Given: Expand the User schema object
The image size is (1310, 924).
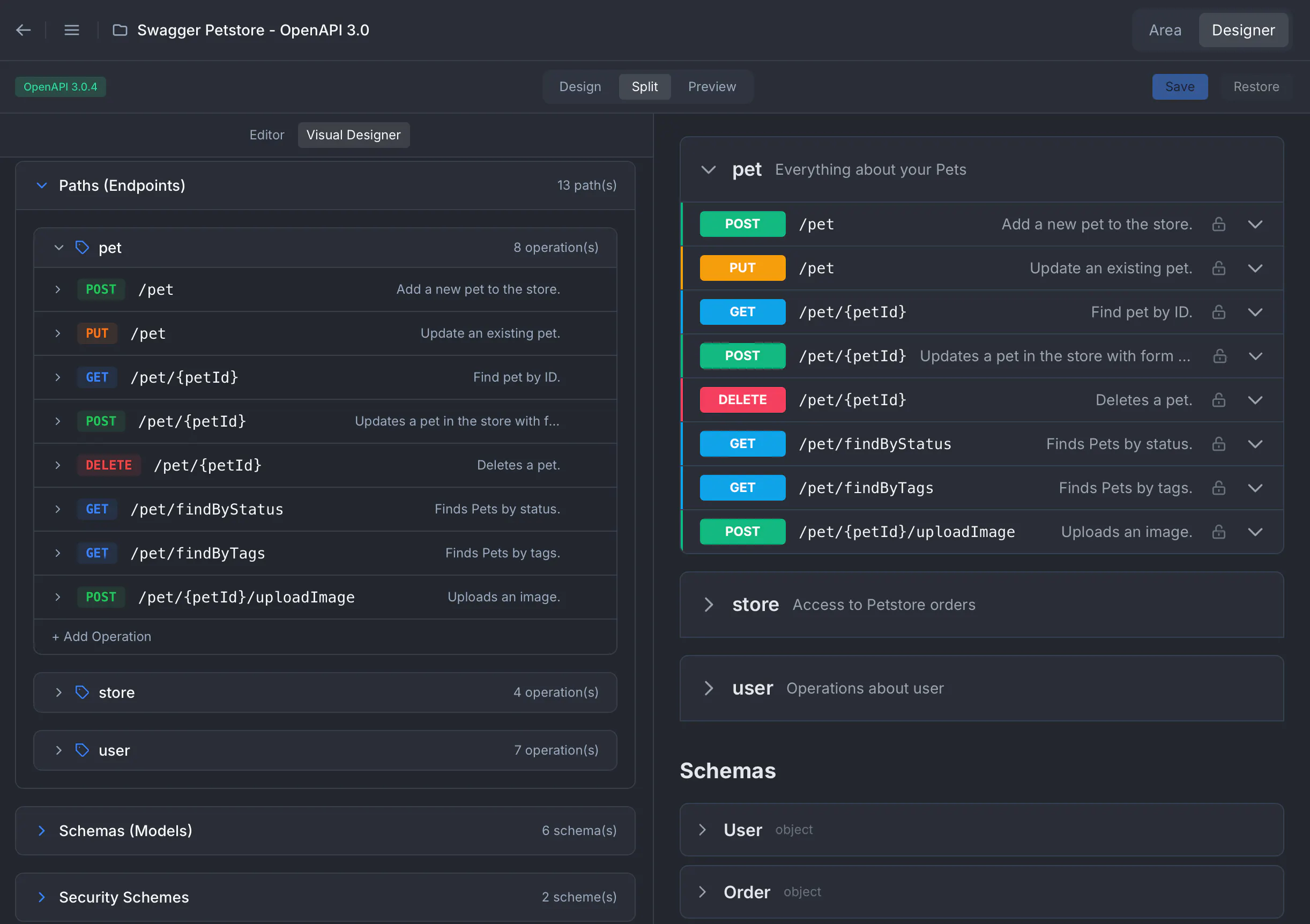Looking at the screenshot, I should pos(702,830).
